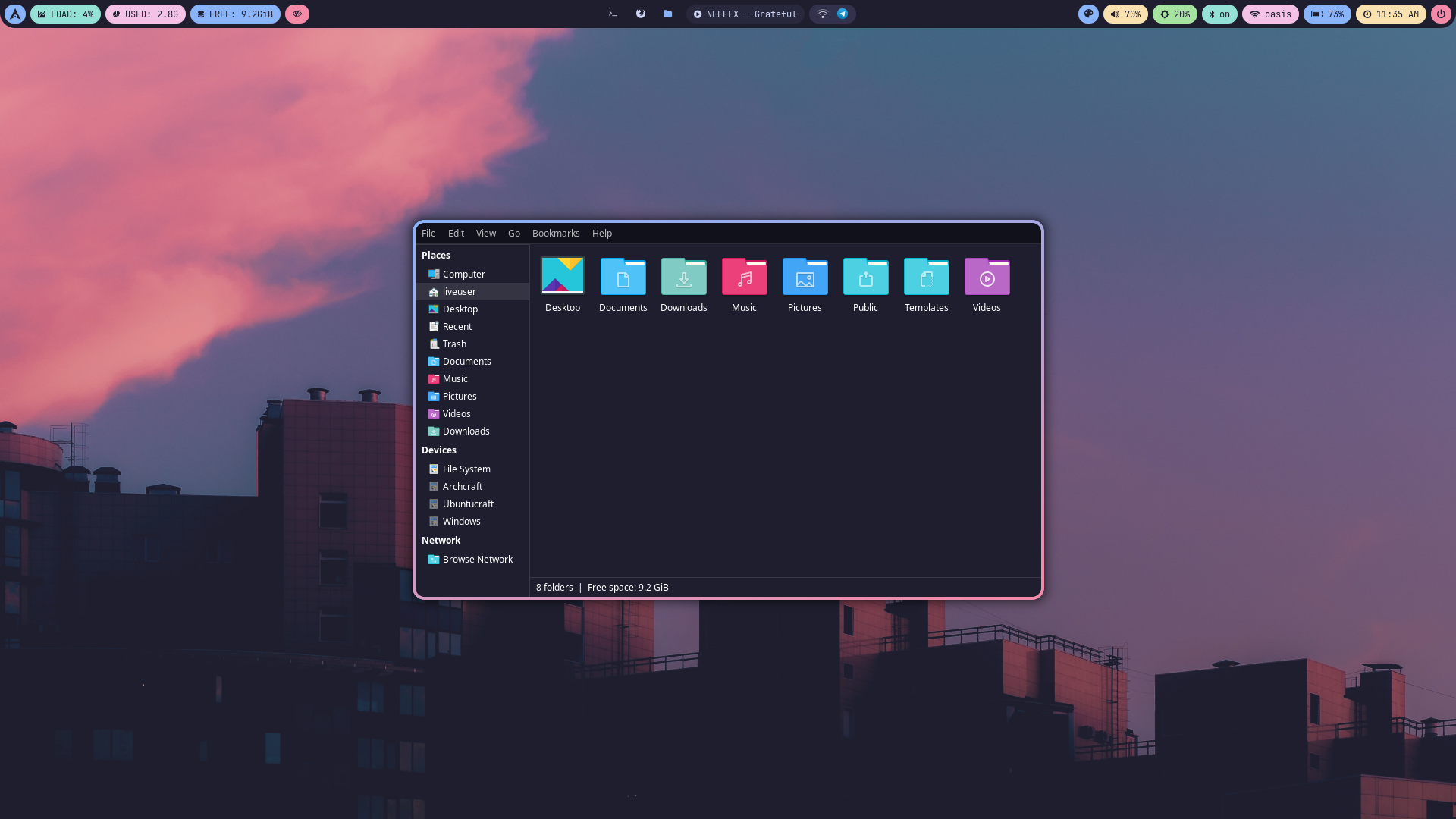Toggle play for NEFFEX - Grateful
This screenshot has width=1456, height=819.
pyautogui.click(x=698, y=14)
